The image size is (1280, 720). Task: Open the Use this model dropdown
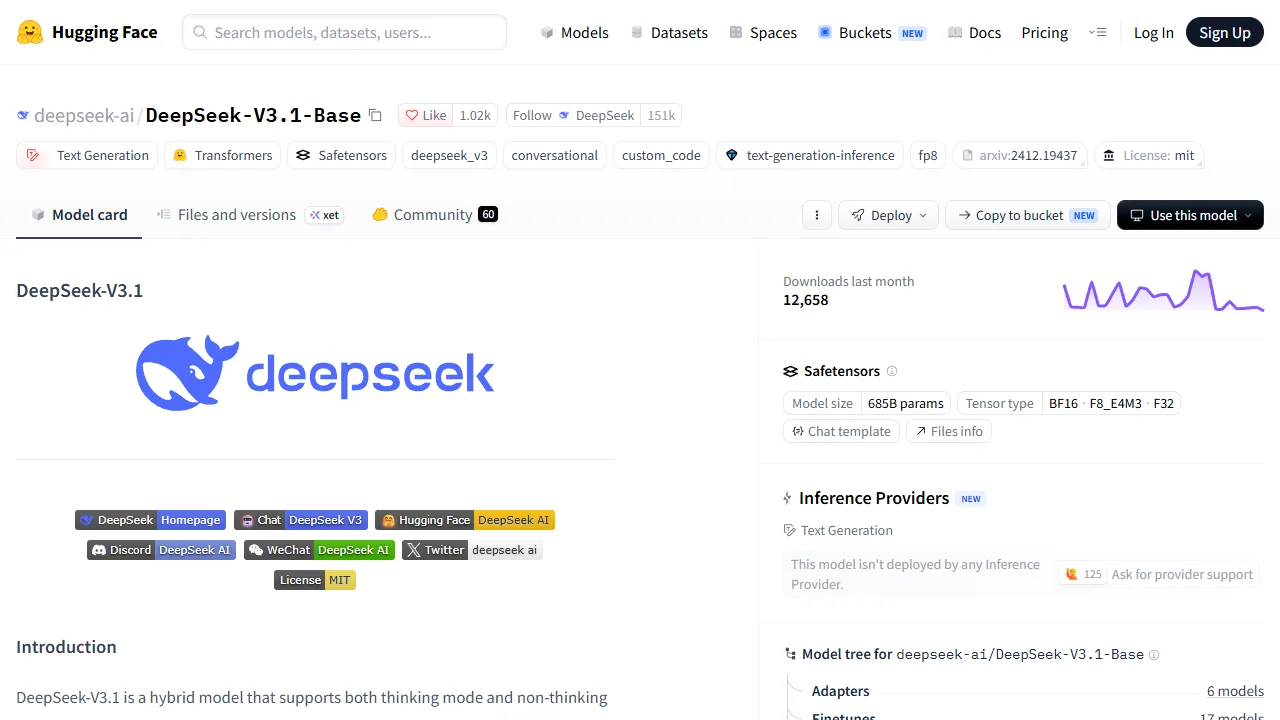pos(1190,215)
